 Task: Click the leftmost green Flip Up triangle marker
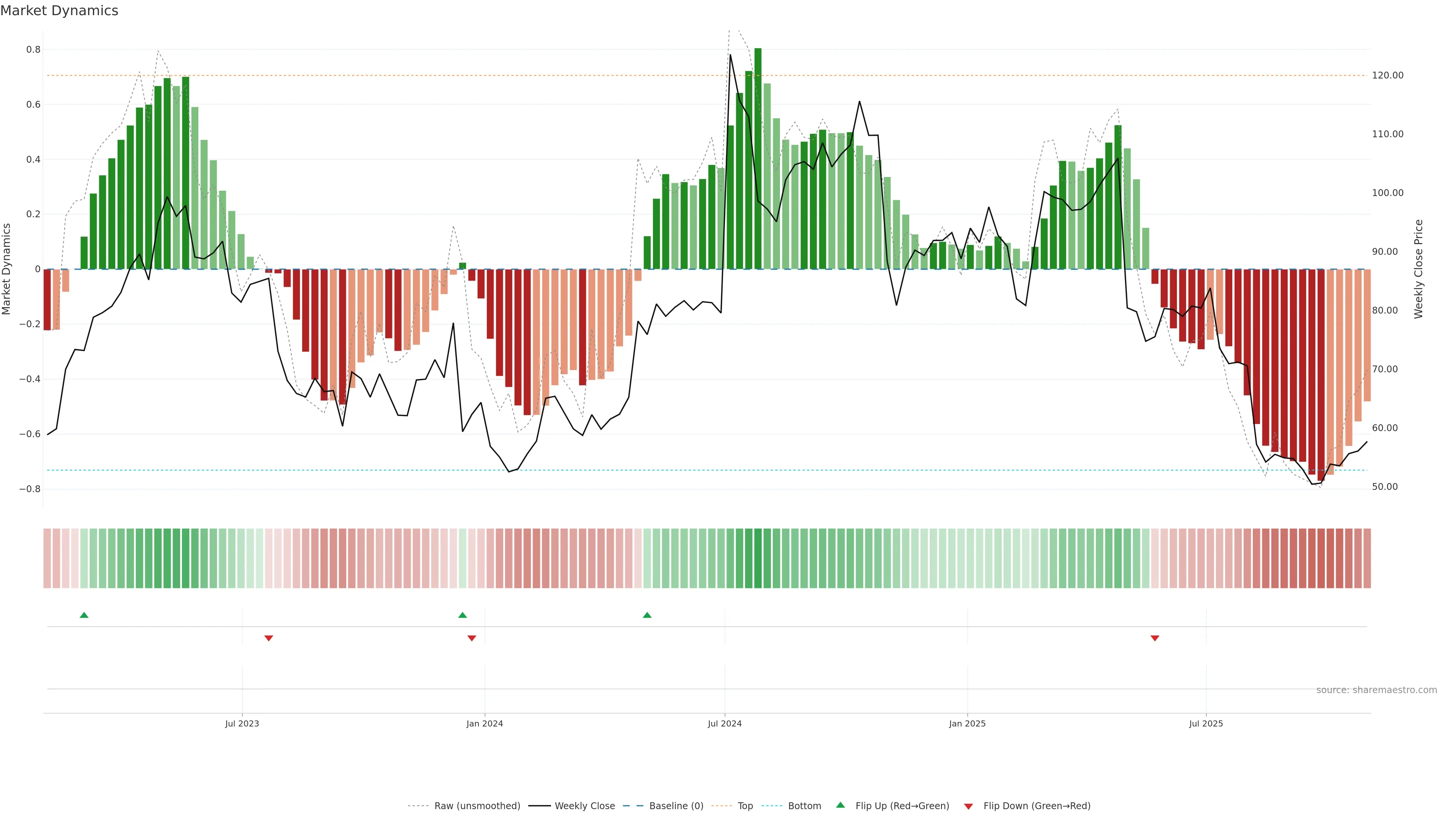[x=84, y=615]
